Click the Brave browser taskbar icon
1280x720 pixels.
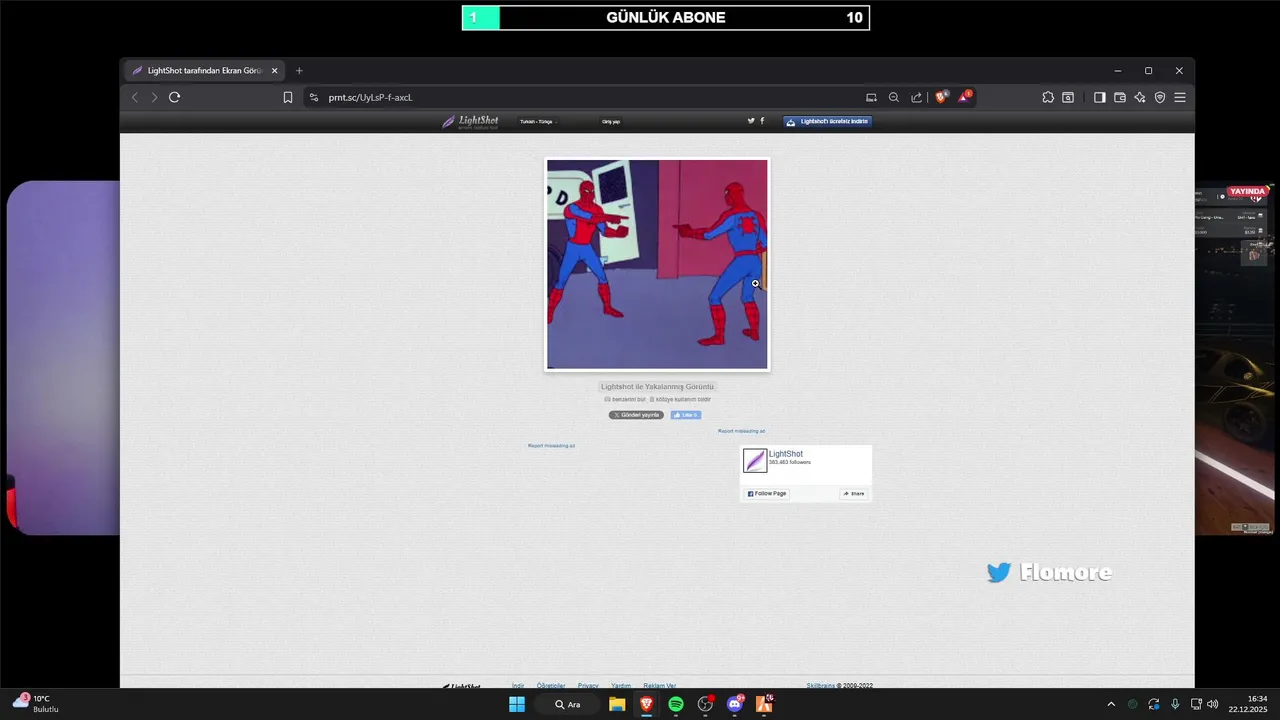(x=646, y=704)
